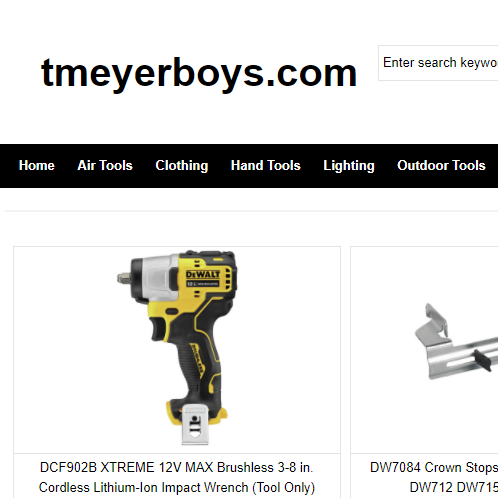The height and width of the screenshot is (498, 498).
Task: Click the Cordless Lithium-Ion Impact Wrench text line
Action: tap(177, 488)
